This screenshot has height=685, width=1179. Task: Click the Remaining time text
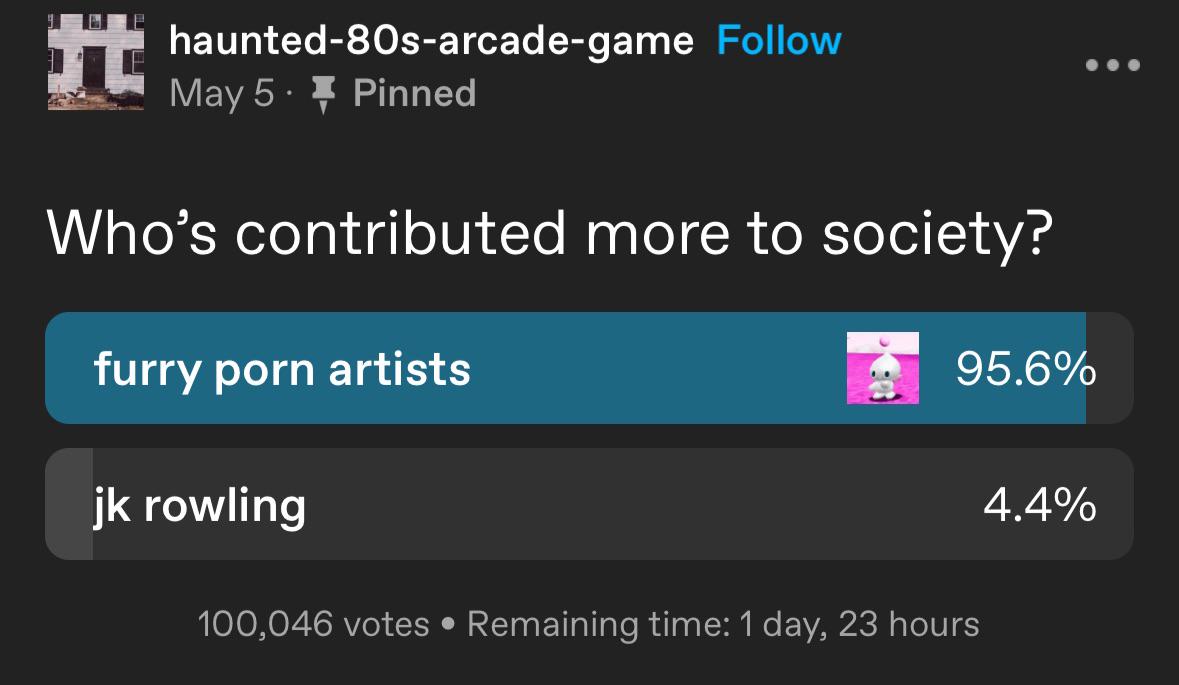(x=723, y=624)
